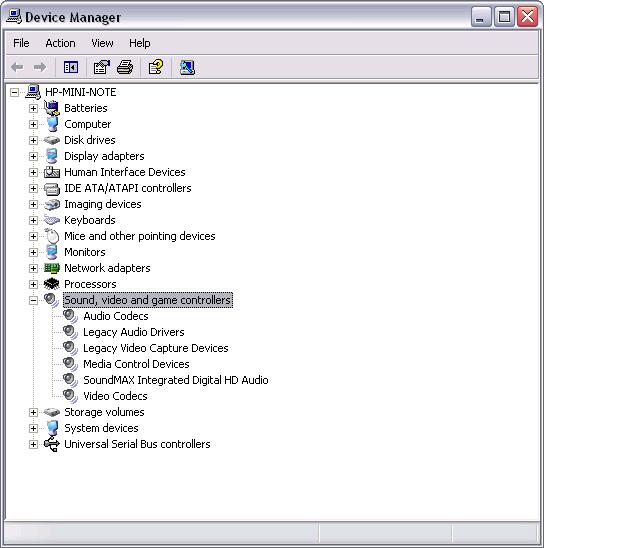Click the Display adapters category icon

pos(52,156)
